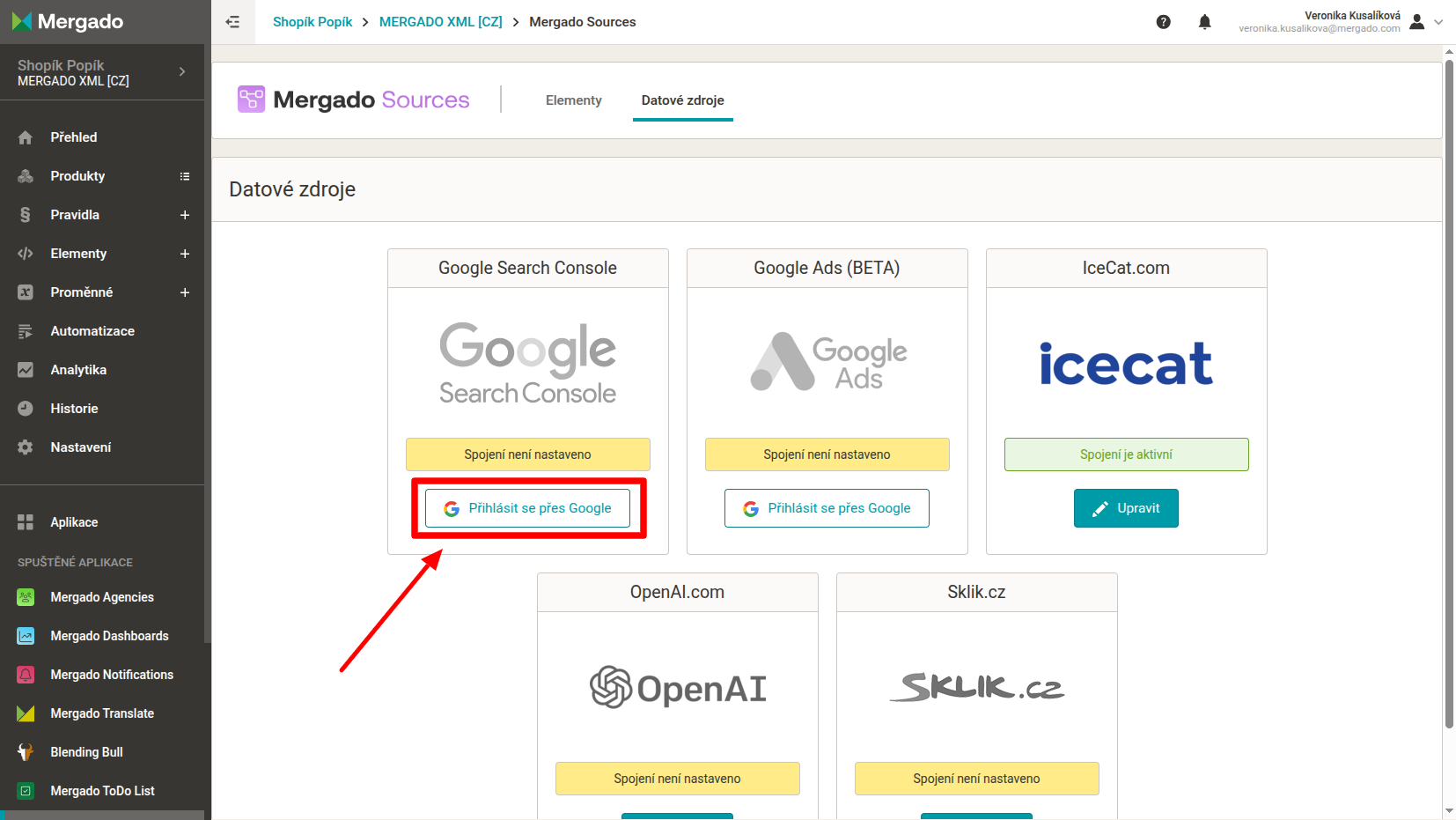Image resolution: width=1456 pixels, height=820 pixels.
Task: Click the Mergado ToDo List checkbox icon
Action: [26, 791]
